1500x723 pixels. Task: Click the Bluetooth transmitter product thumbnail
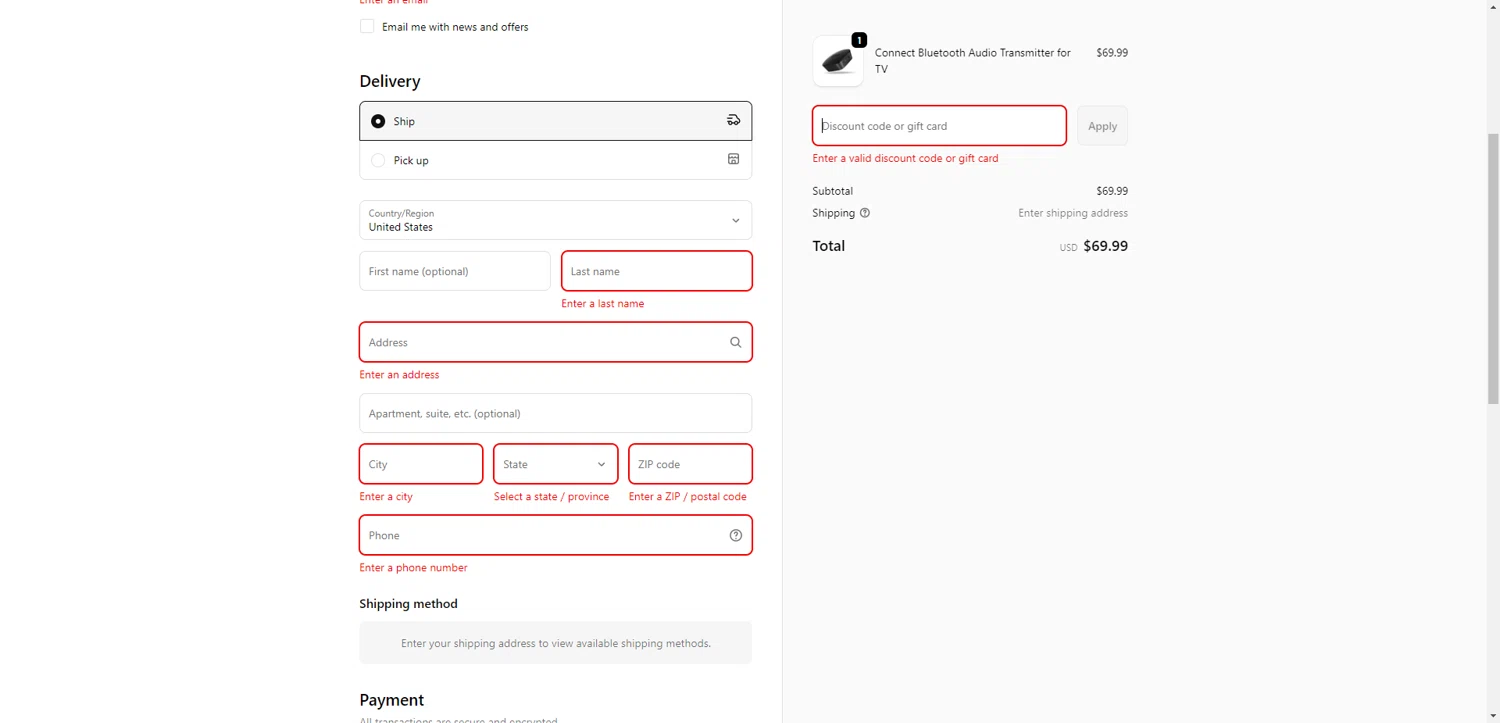pyautogui.click(x=838, y=61)
